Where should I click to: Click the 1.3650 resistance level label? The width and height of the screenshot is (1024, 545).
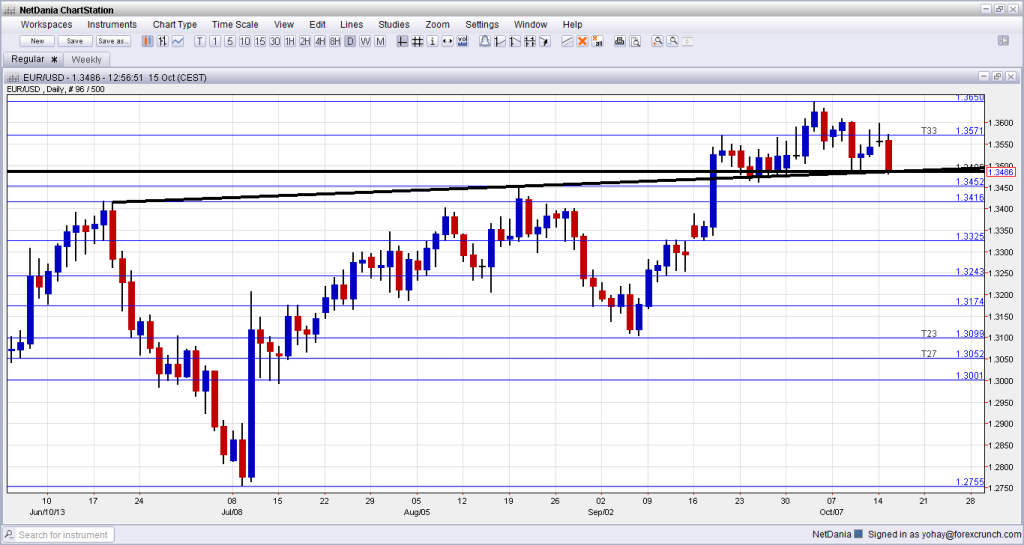970,97
